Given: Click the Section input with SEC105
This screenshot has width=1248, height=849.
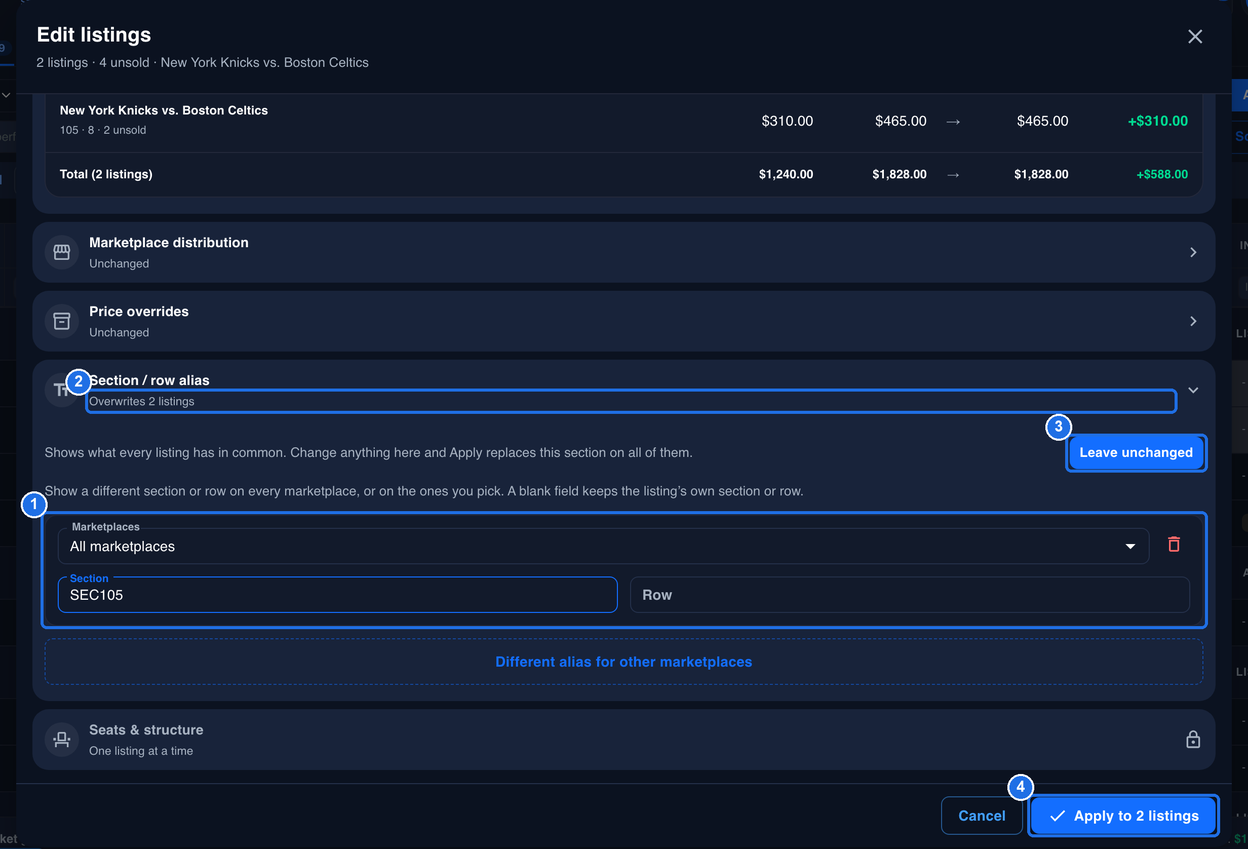Looking at the screenshot, I should click(x=337, y=595).
